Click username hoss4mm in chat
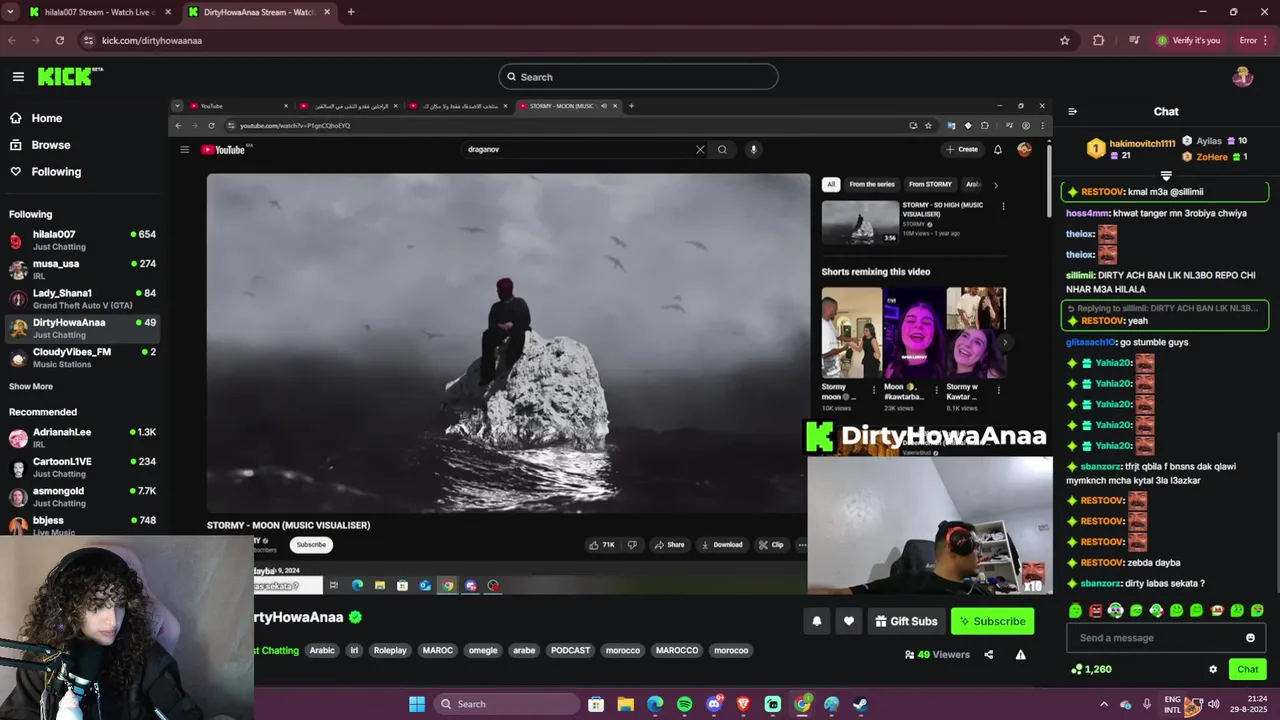The width and height of the screenshot is (1280, 720). 1087,213
